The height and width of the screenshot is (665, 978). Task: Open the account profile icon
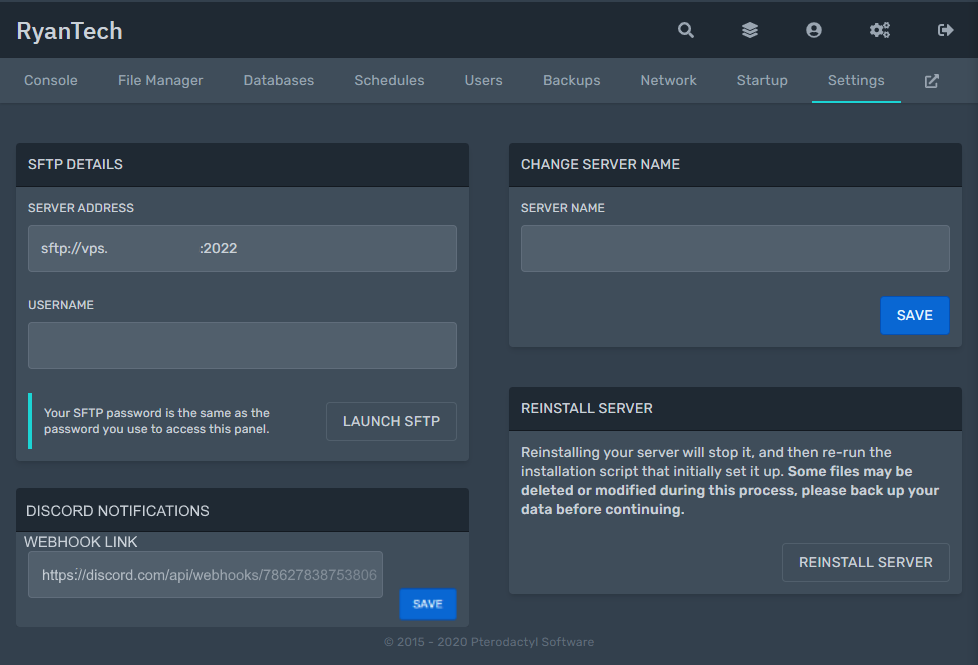pyautogui.click(x=813, y=30)
